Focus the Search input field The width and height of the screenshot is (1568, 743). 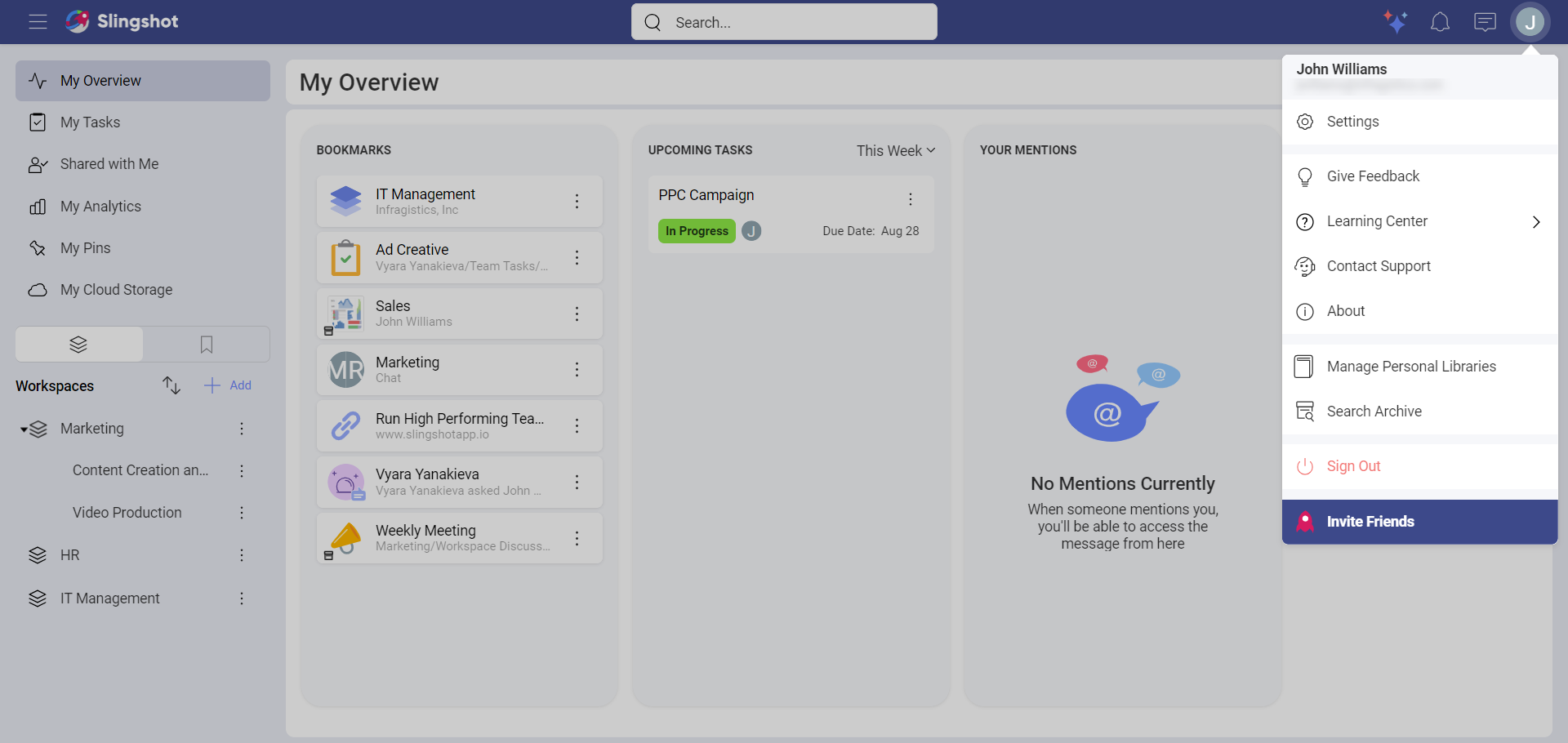click(x=784, y=22)
